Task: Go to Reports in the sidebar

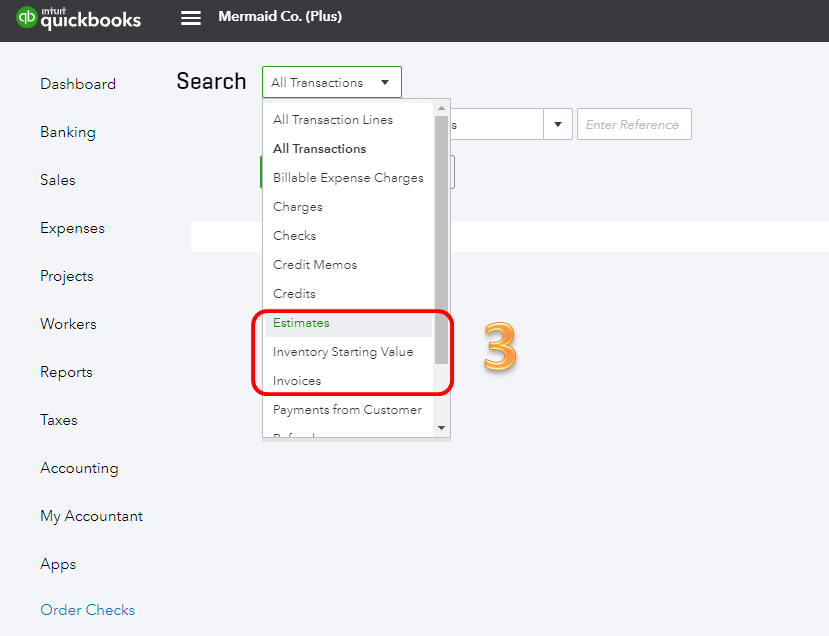Action: point(66,372)
